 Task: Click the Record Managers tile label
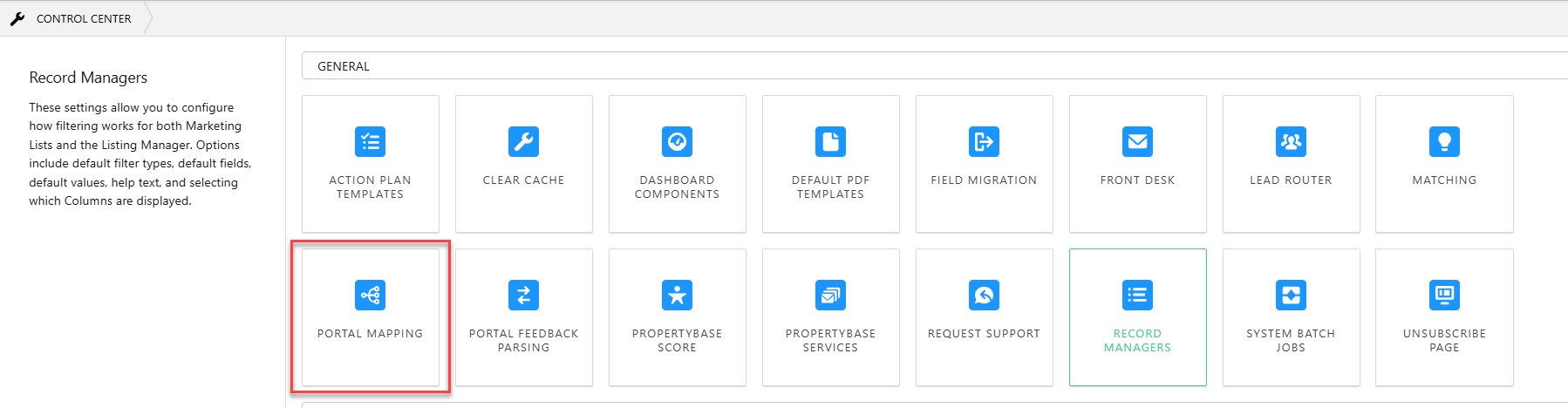[1137, 340]
